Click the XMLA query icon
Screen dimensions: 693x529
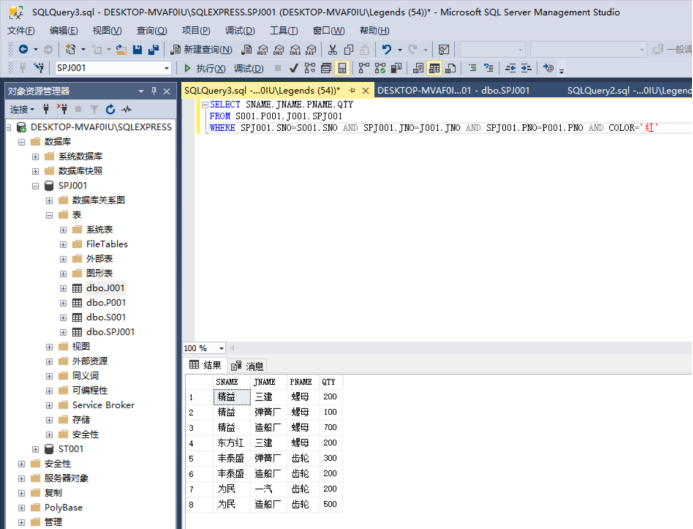tap(295, 49)
